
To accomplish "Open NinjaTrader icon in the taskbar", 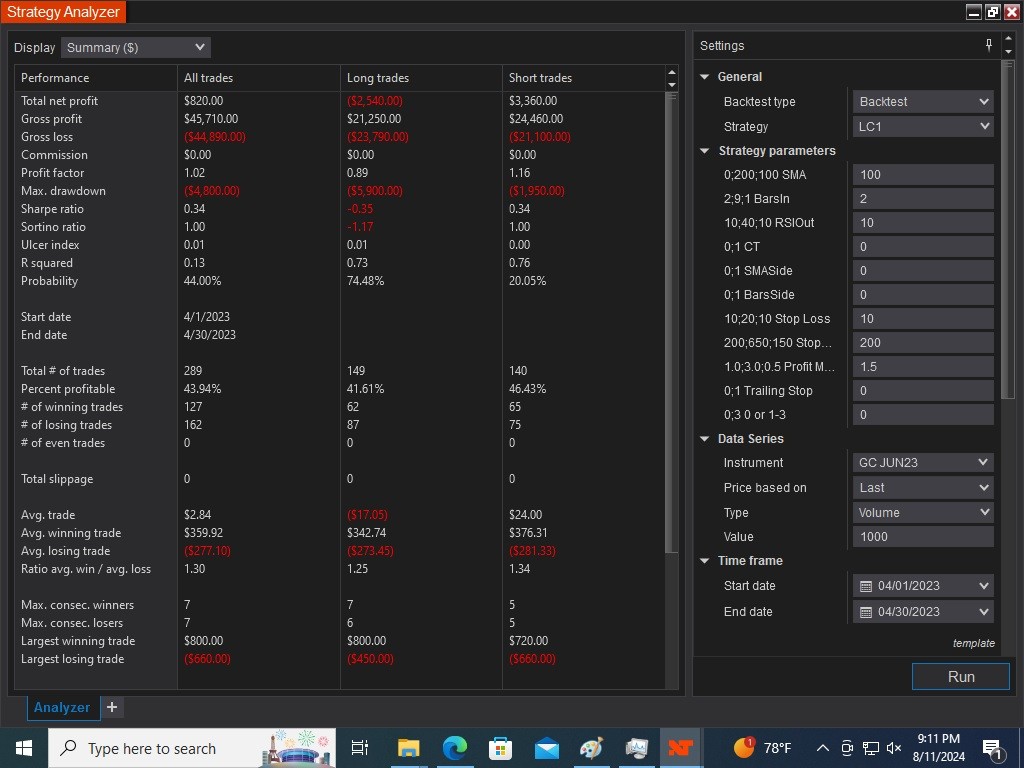I will coord(680,748).
